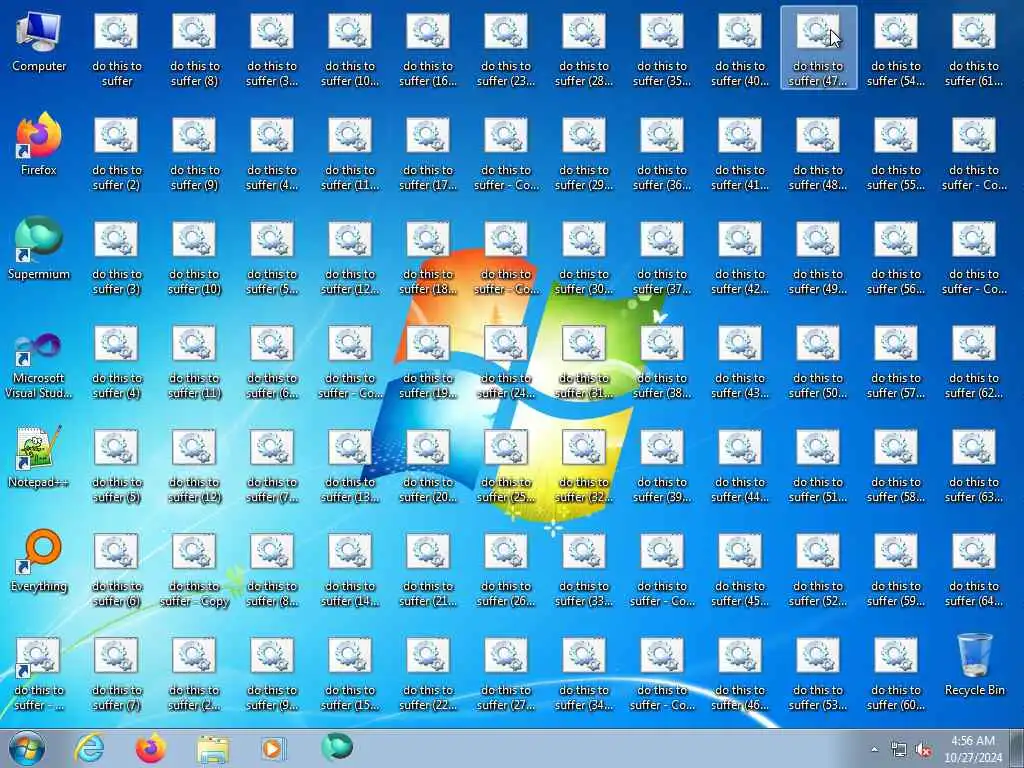The height and width of the screenshot is (768, 1024).
Task: Select the "do this to suffer (44..." file
Action: click(740, 466)
